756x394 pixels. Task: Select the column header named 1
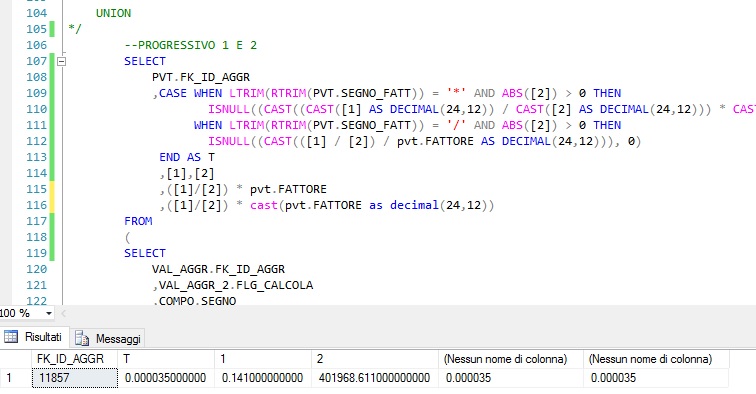coord(263,359)
